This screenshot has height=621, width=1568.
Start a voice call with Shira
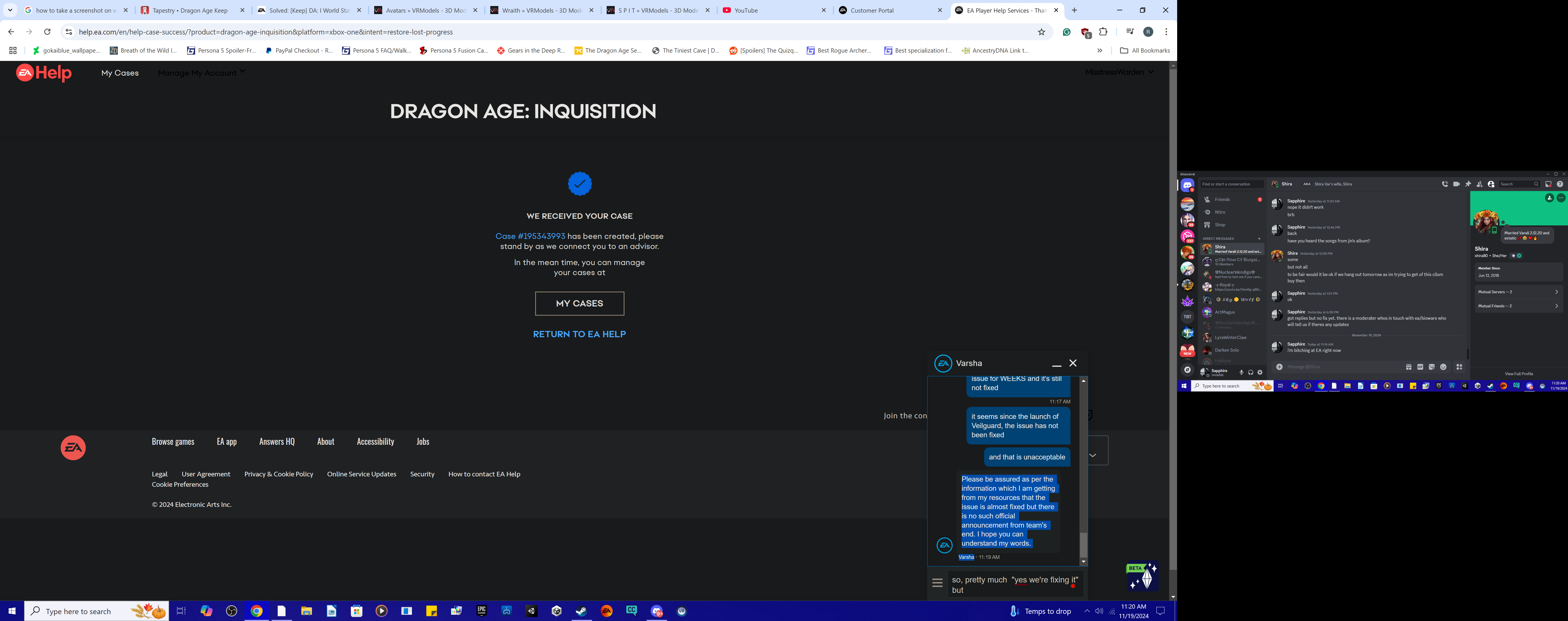(x=1444, y=184)
